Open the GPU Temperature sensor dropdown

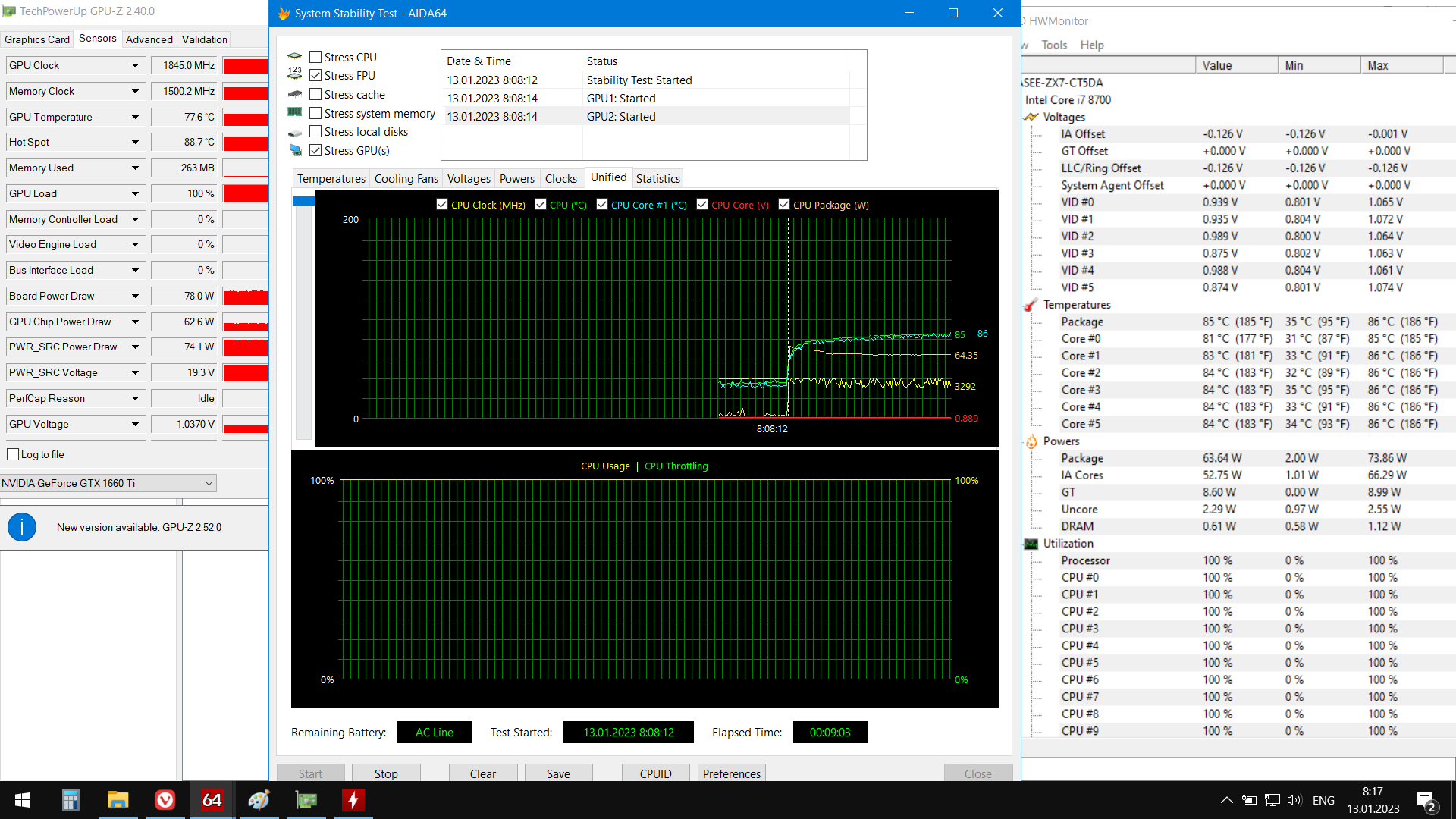click(x=135, y=117)
